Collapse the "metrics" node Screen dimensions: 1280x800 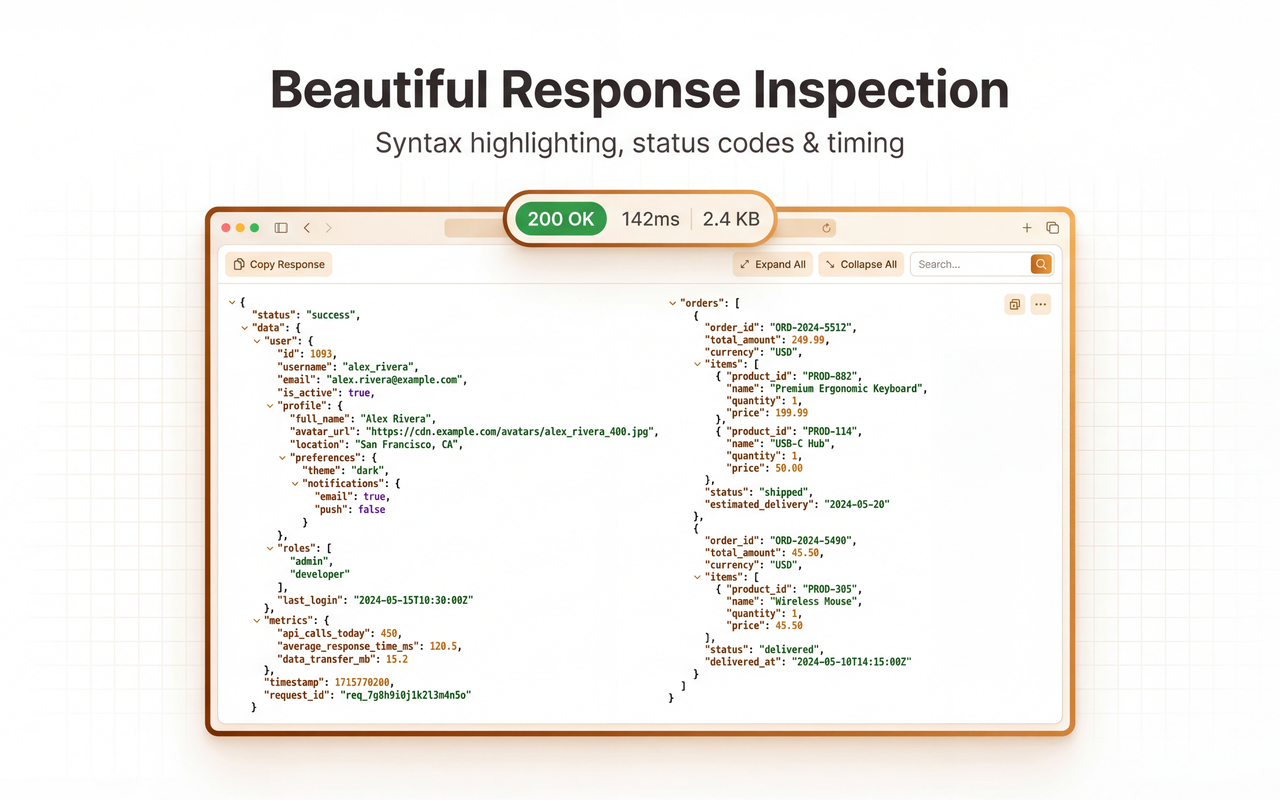[x=257, y=621]
